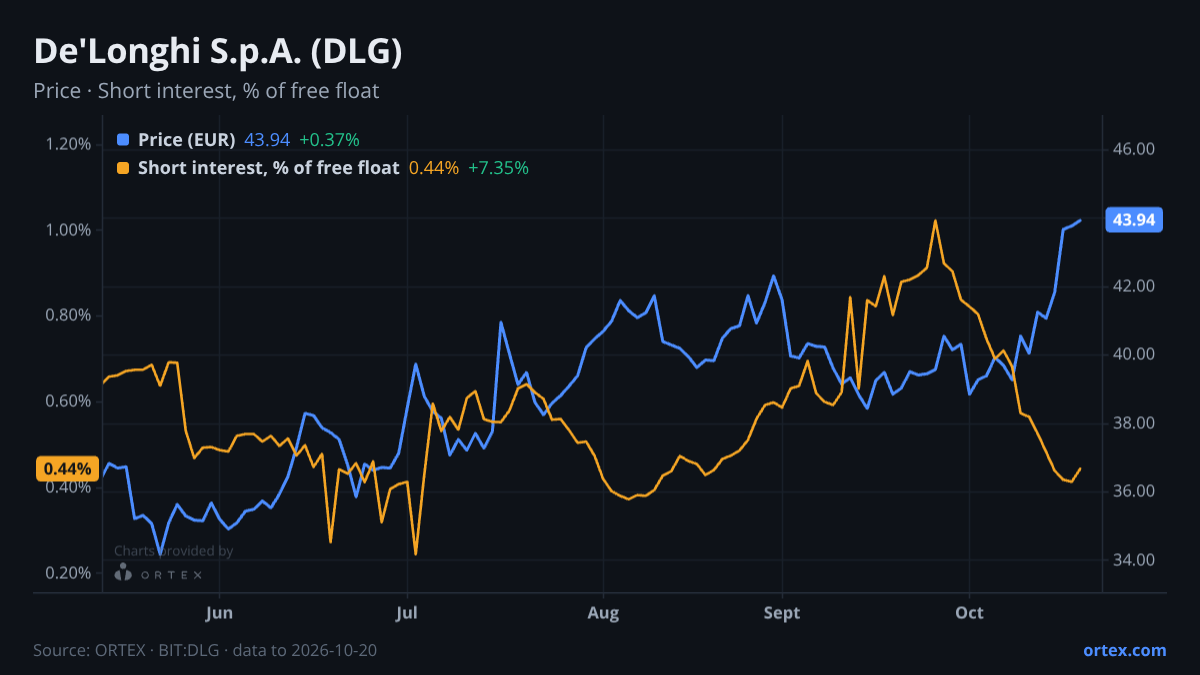Viewport: 1200px width, 675px height.
Task: Click the 1.00% left axis label
Action: tap(68, 230)
